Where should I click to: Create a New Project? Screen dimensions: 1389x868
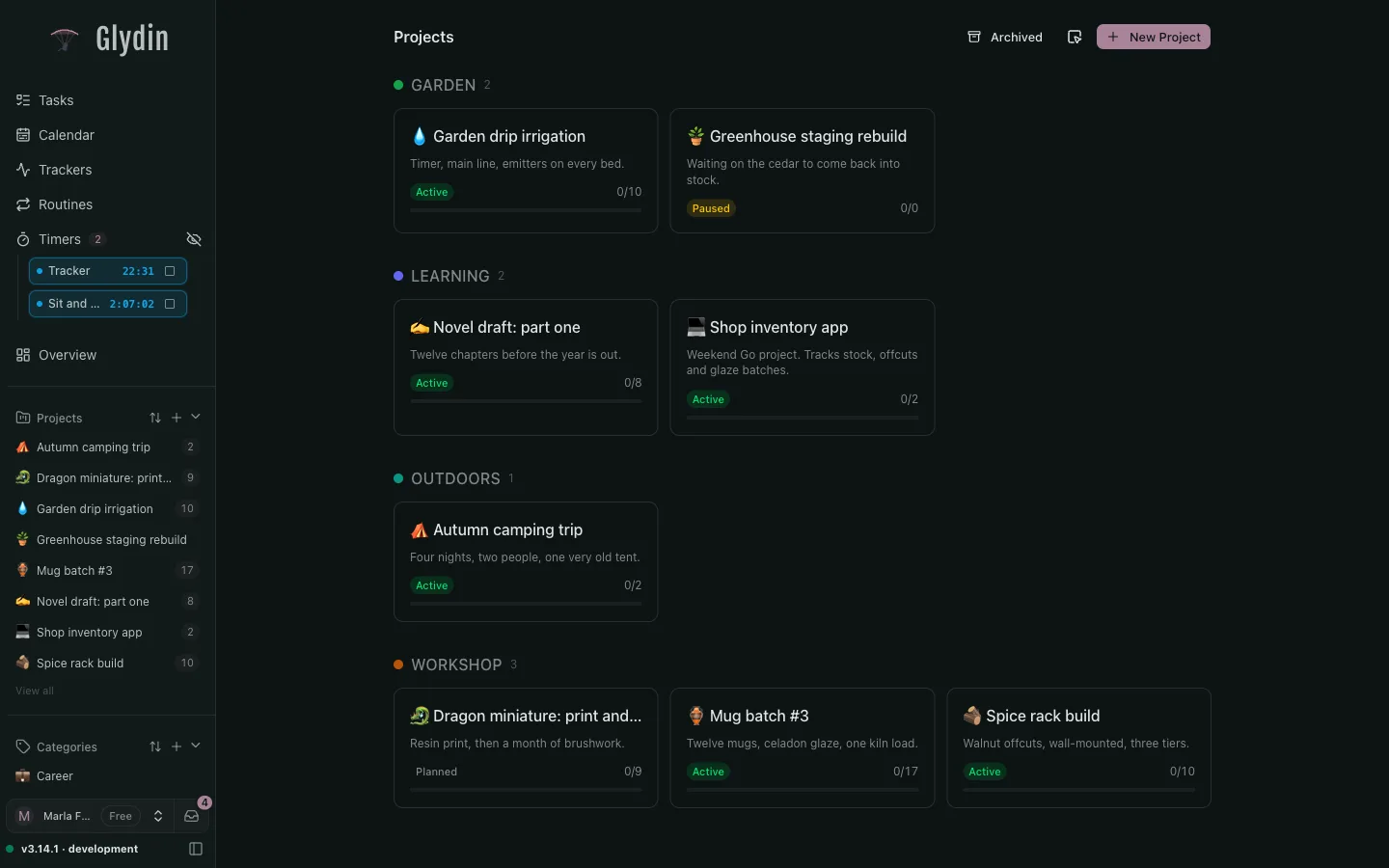[x=1154, y=37]
